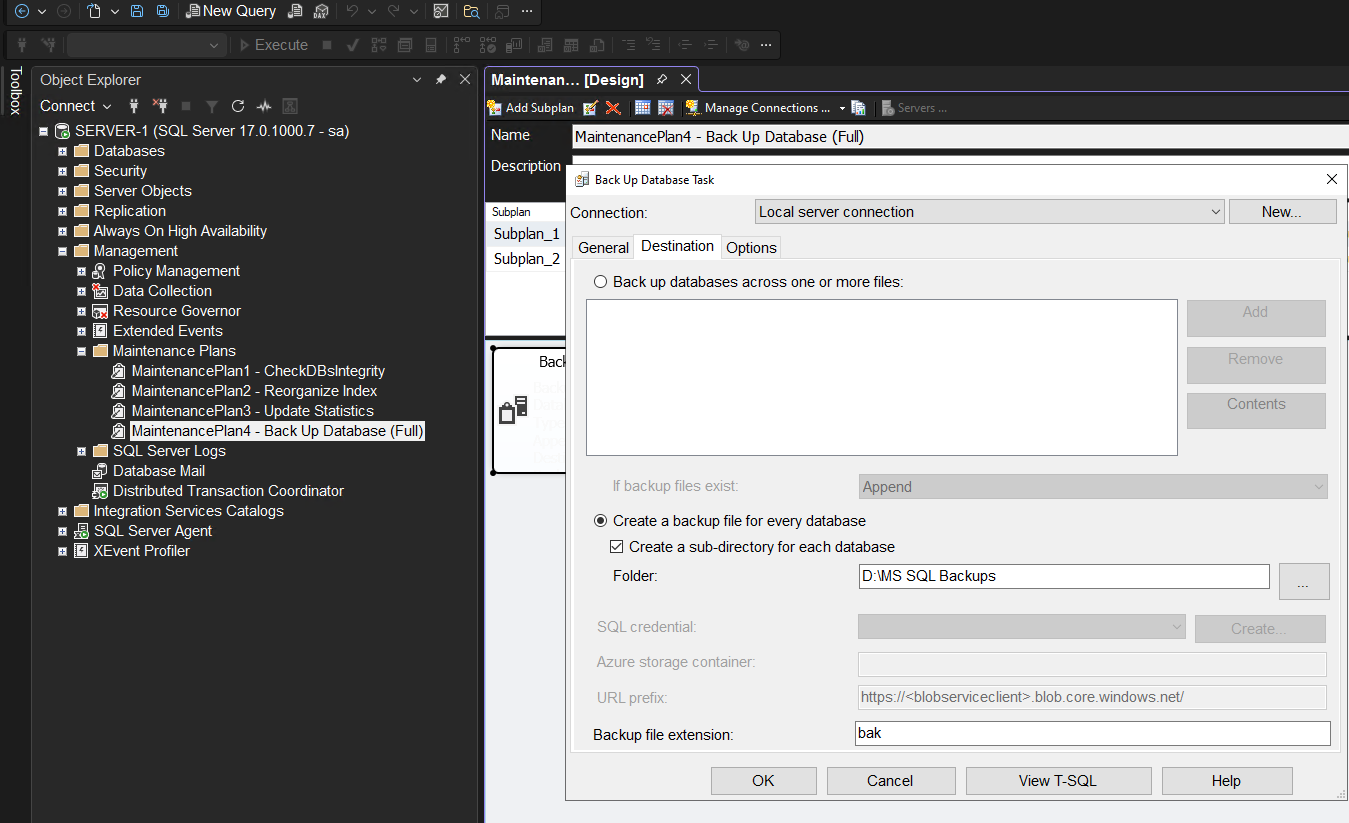Uncheck 'Create a sub-directory for each database'

coord(617,547)
